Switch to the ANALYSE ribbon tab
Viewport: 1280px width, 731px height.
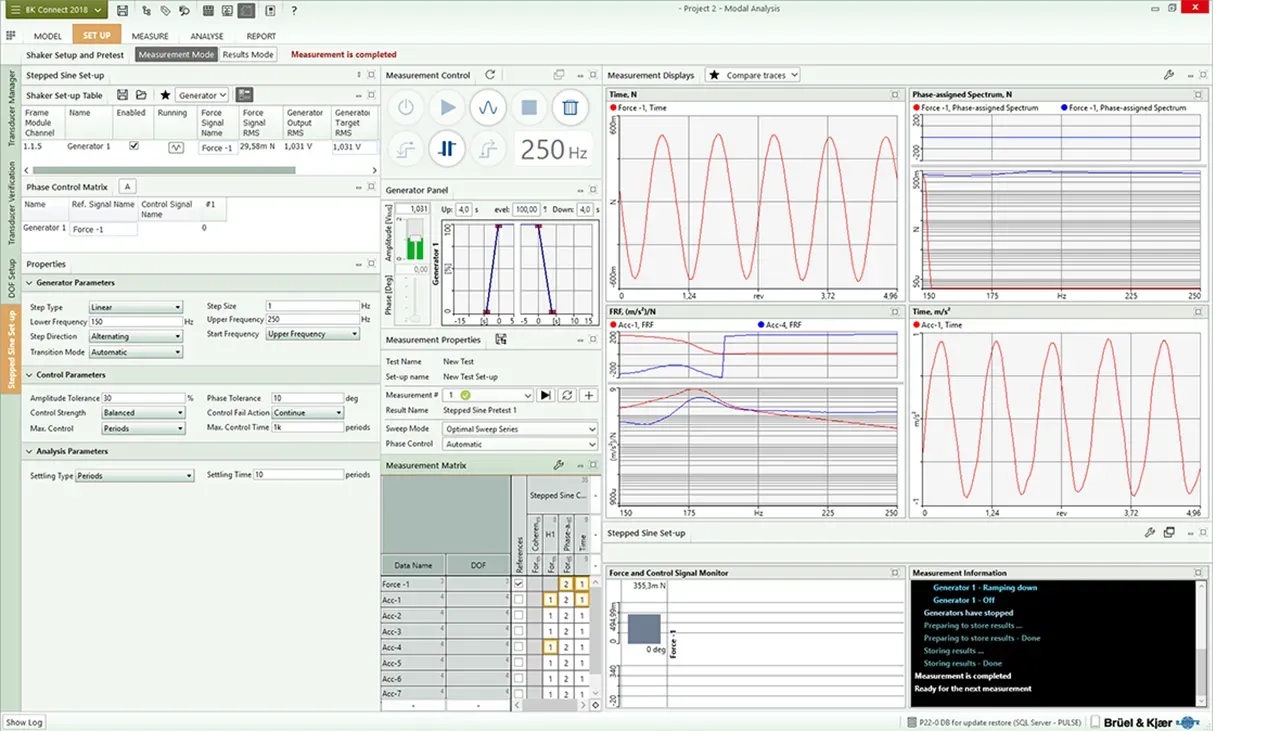pos(206,35)
